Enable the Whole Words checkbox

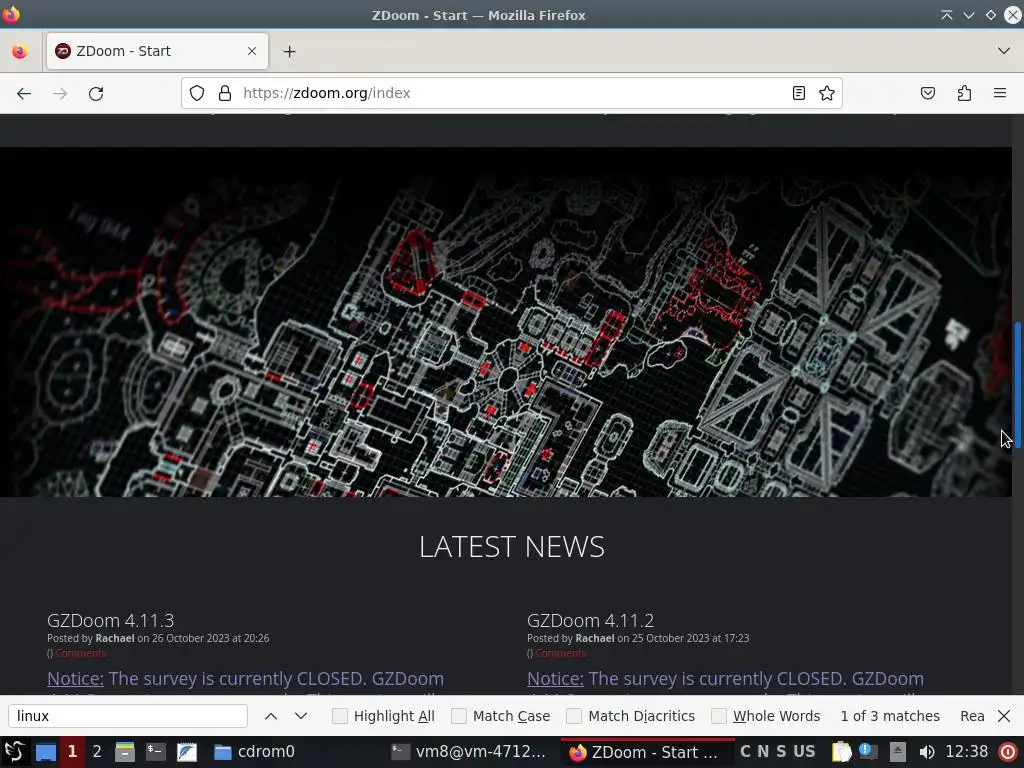tap(719, 716)
